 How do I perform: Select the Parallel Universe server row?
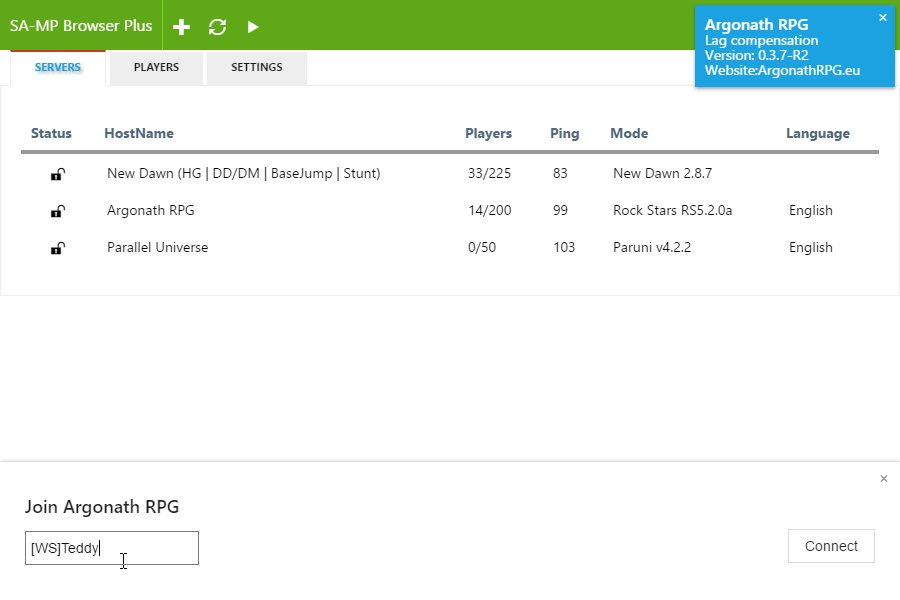tap(450, 247)
